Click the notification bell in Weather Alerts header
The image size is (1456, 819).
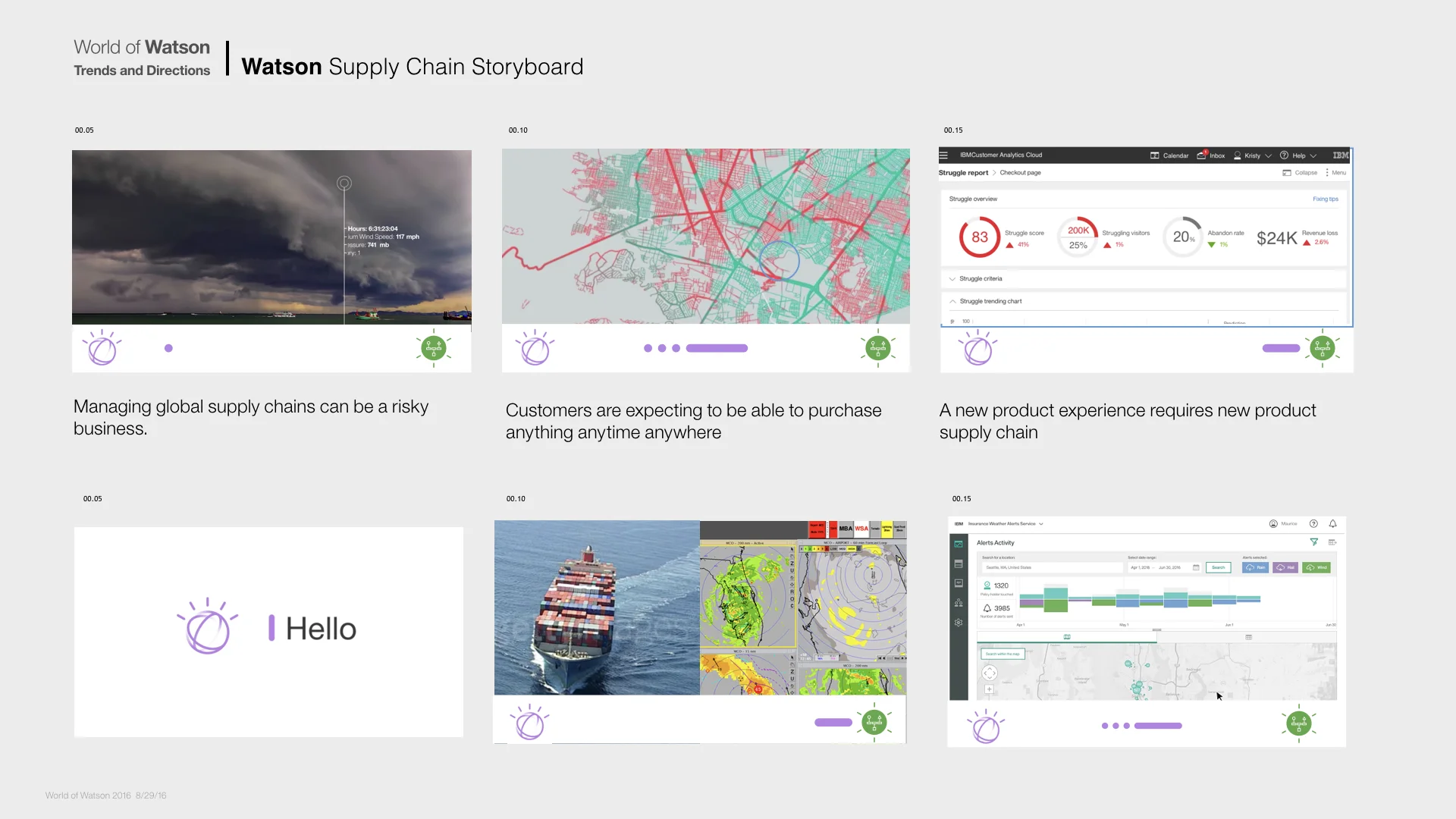[1333, 524]
